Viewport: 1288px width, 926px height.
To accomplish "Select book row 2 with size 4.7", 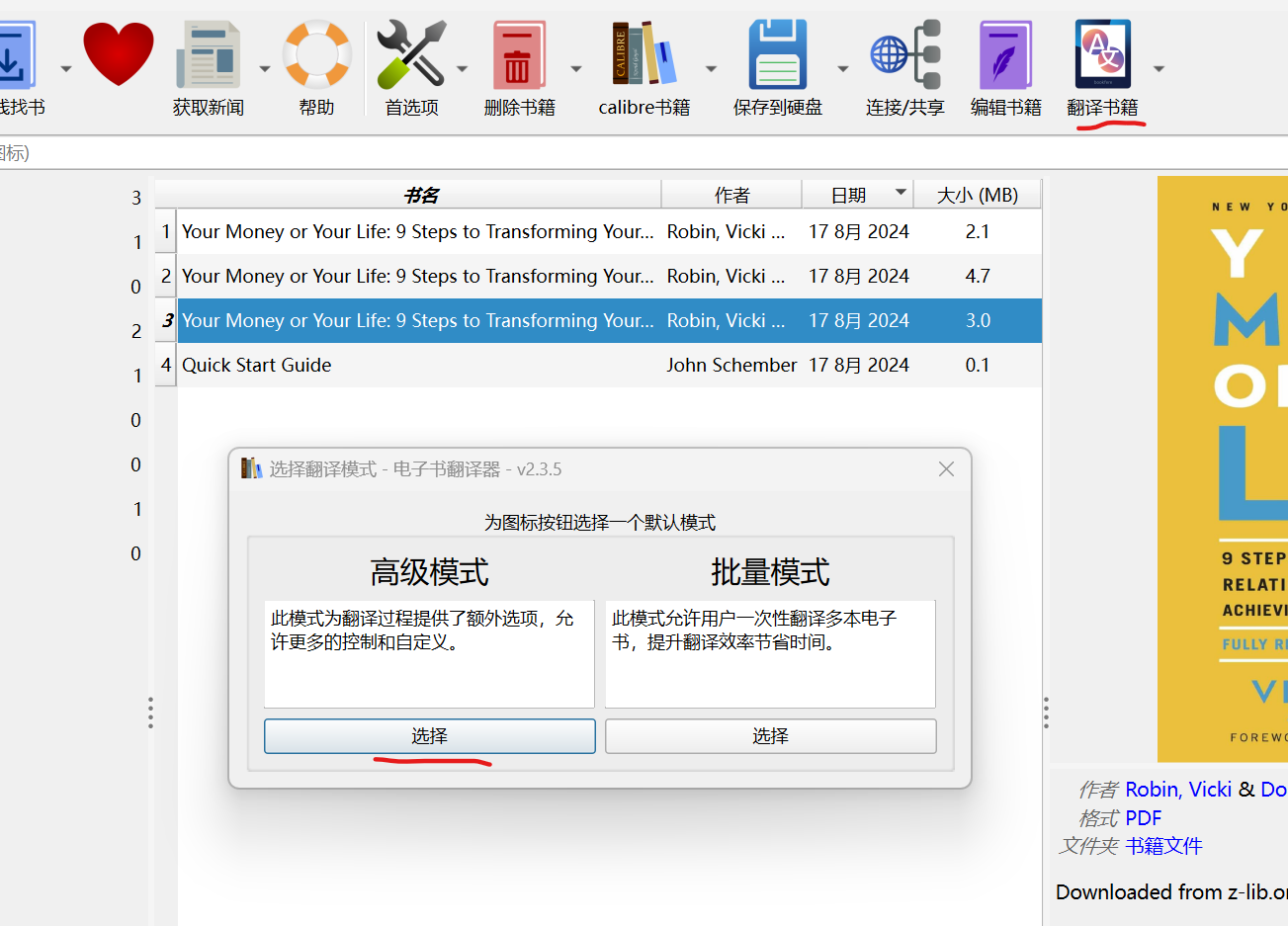I will 609,276.
